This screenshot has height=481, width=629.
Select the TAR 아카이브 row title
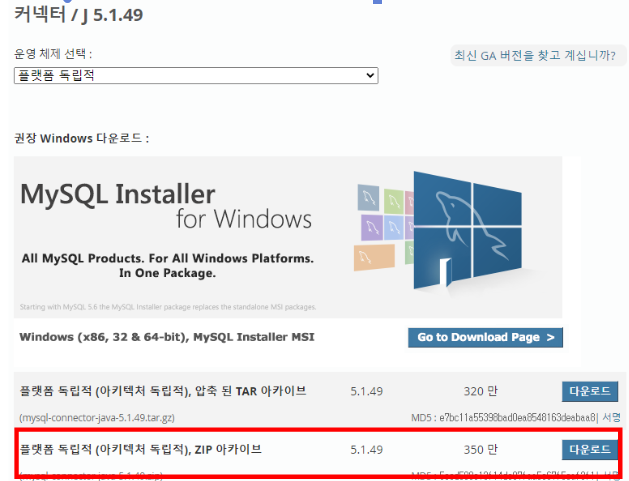click(x=163, y=391)
